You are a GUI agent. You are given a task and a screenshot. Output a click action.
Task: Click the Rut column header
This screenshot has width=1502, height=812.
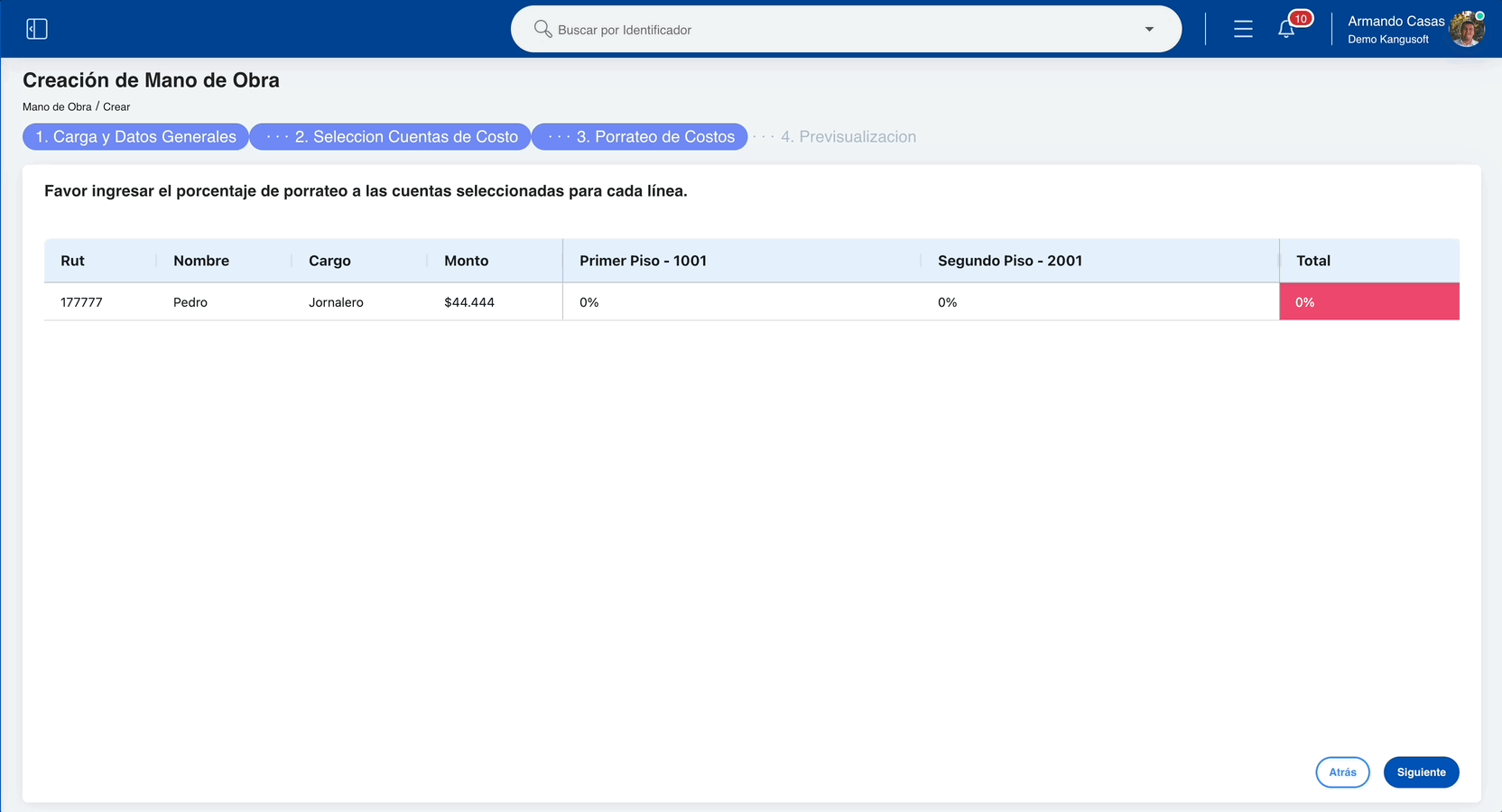pos(100,261)
